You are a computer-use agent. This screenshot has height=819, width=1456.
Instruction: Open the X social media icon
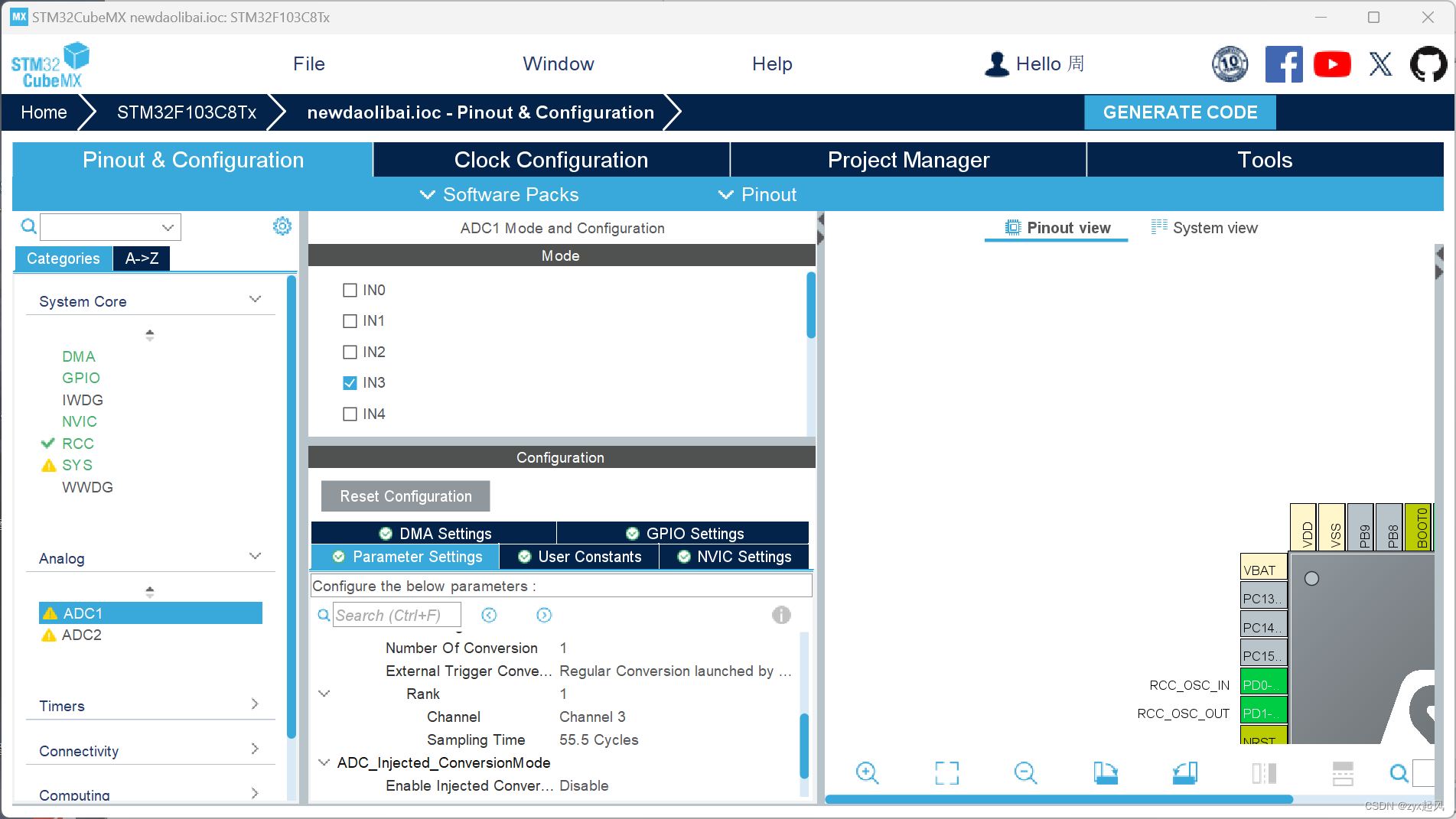[x=1380, y=64]
